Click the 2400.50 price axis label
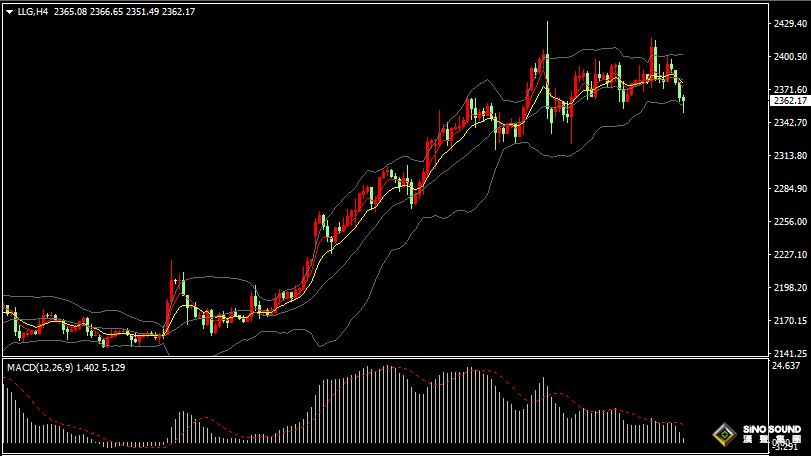Screen dimensions: 811x456 (x=790, y=57)
